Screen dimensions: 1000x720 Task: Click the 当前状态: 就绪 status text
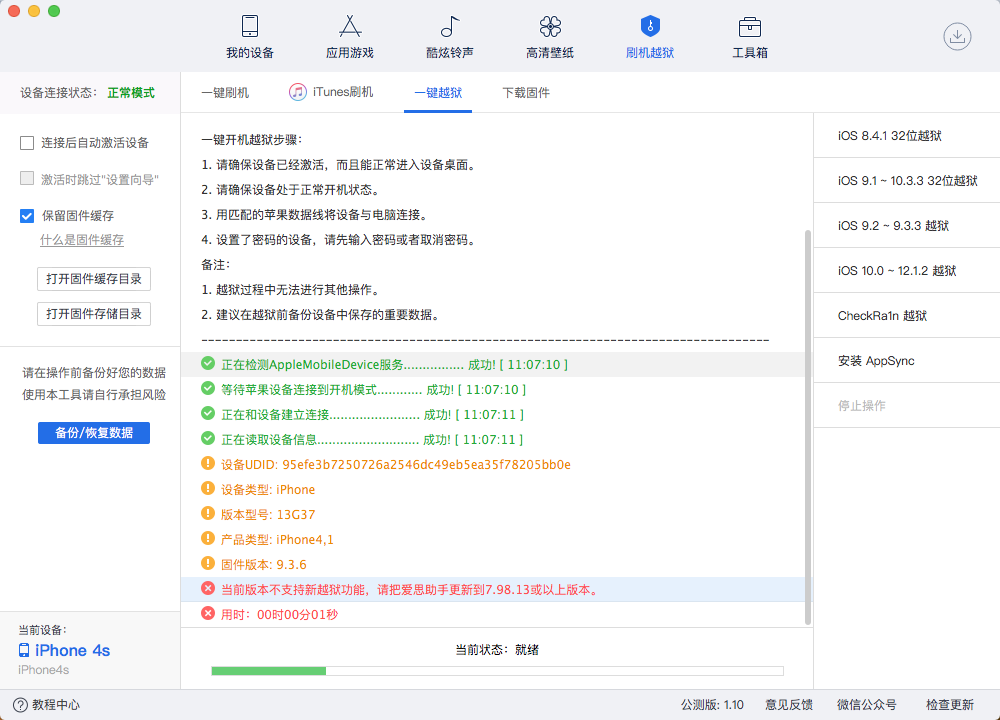point(497,650)
